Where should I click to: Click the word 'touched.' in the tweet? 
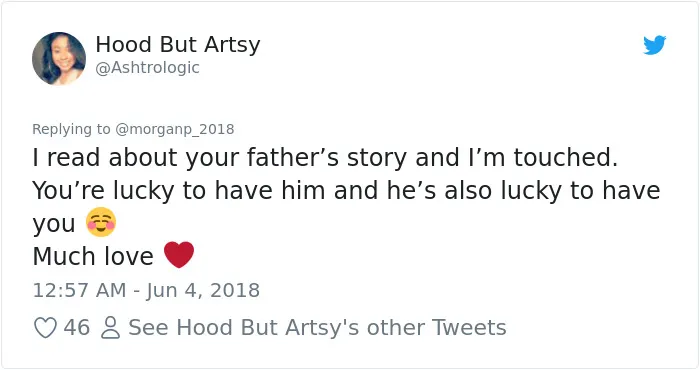tap(566, 158)
